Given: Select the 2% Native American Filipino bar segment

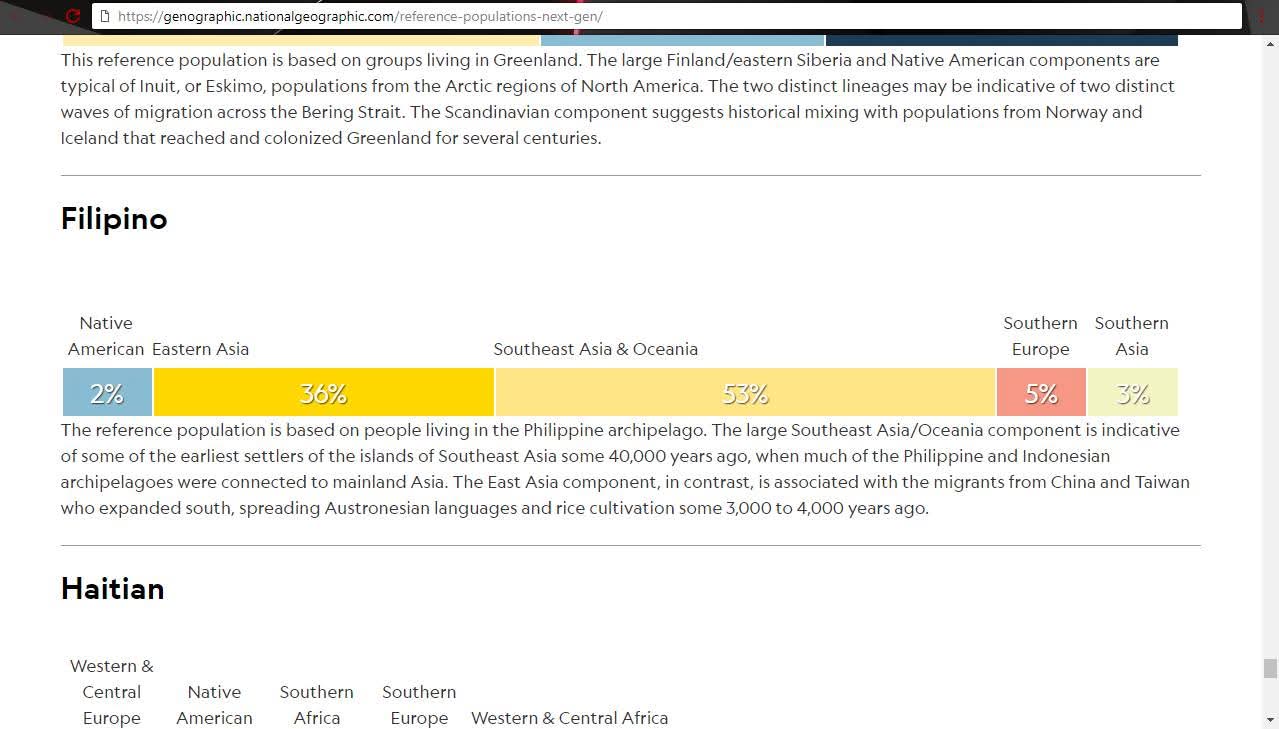Looking at the screenshot, I should click(x=107, y=392).
